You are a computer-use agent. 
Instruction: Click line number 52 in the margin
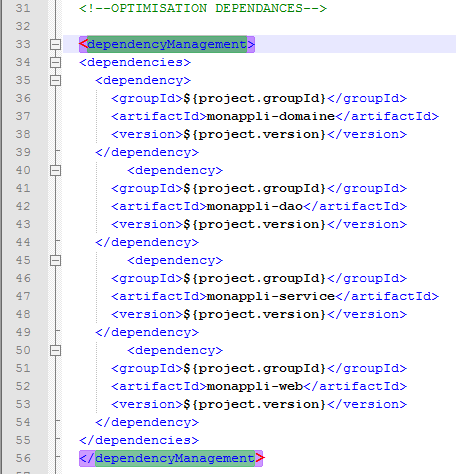click(23, 386)
